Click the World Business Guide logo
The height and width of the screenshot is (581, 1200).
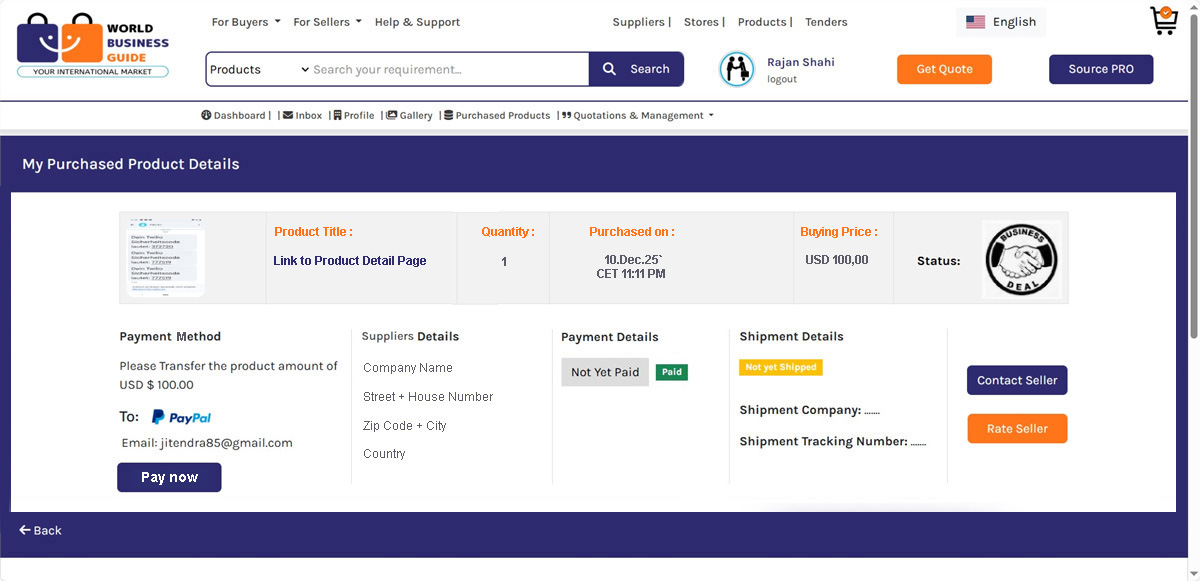pos(93,45)
